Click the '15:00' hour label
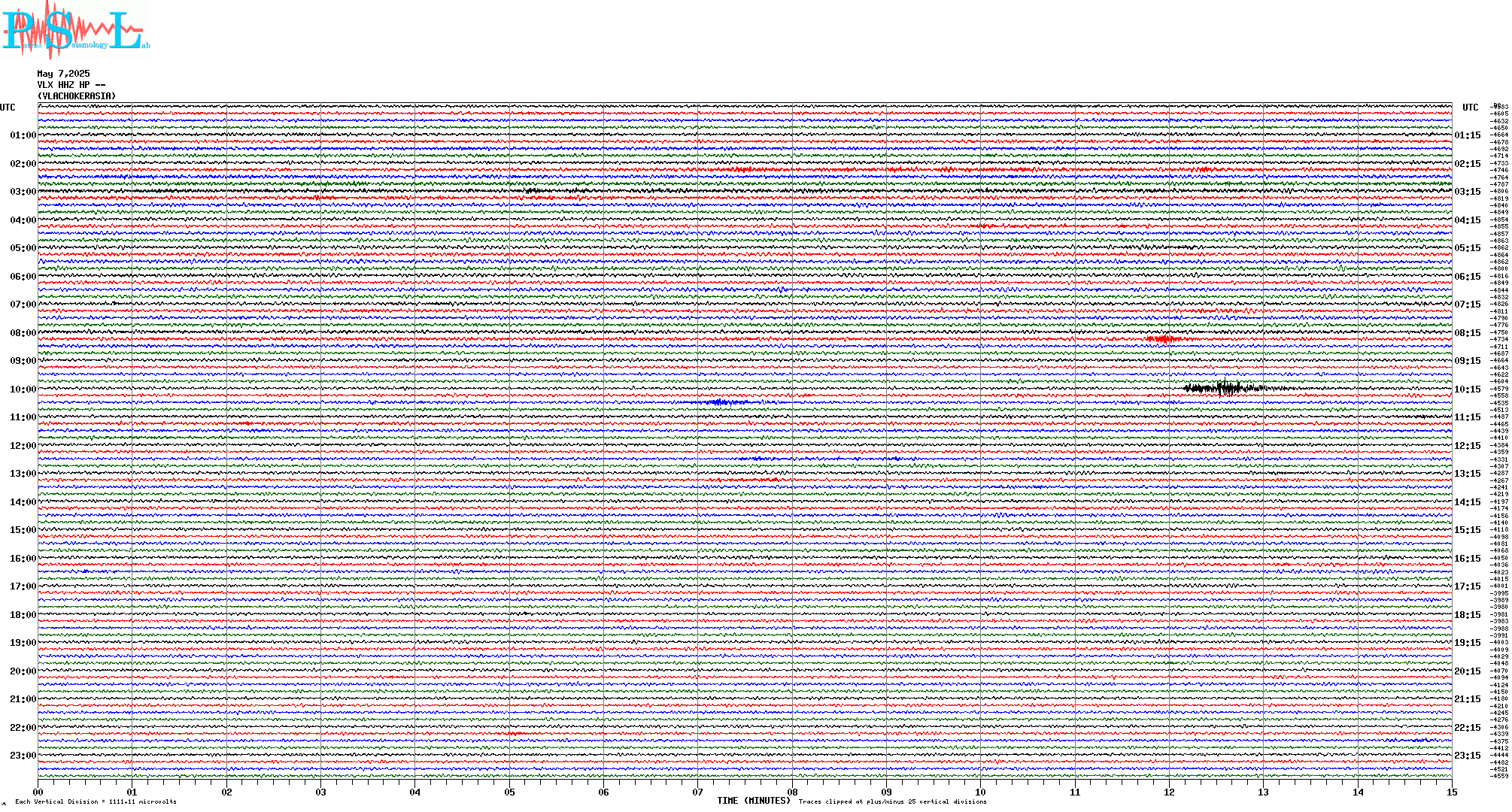 [x=23, y=530]
